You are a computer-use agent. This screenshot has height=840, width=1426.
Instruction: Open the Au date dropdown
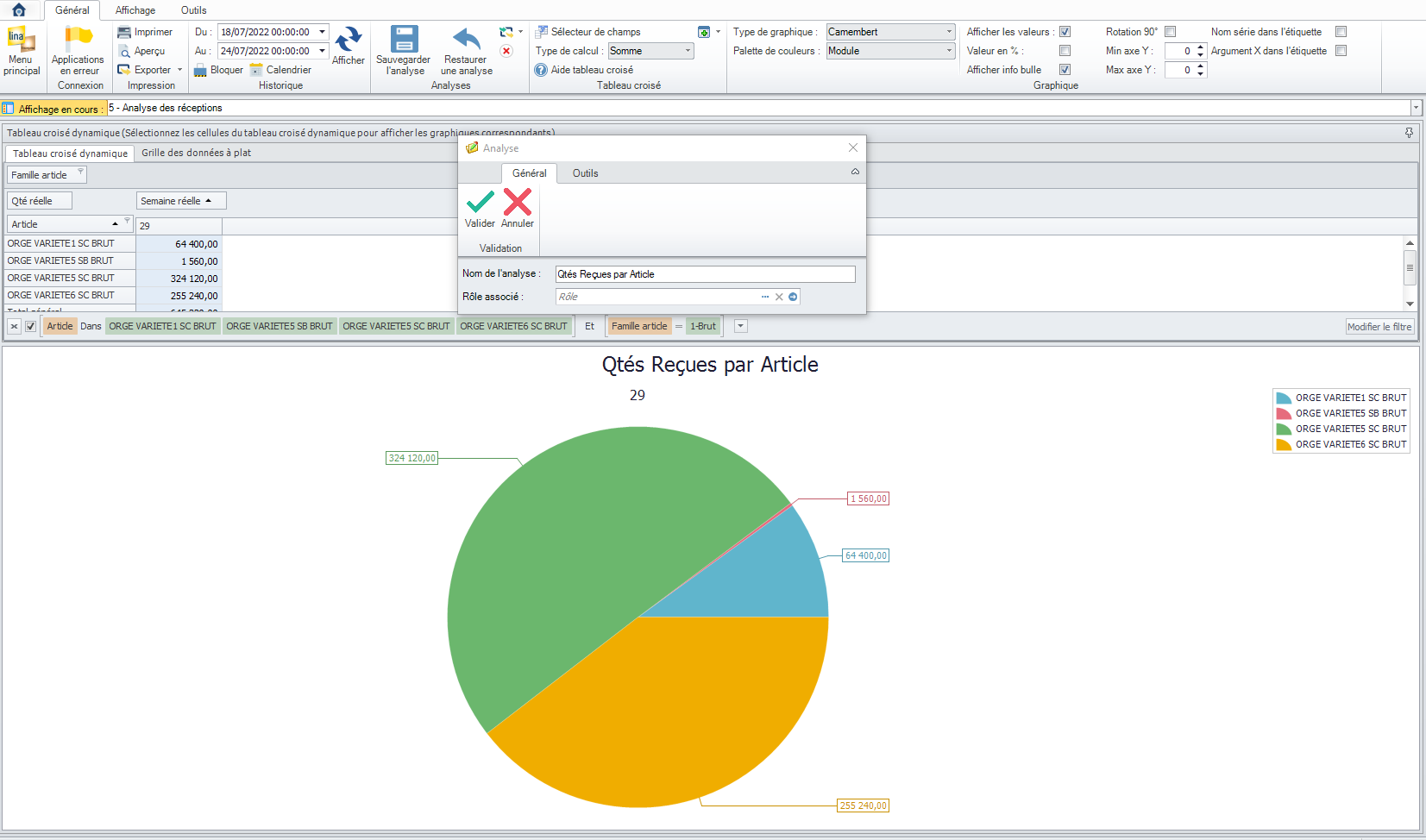322,51
